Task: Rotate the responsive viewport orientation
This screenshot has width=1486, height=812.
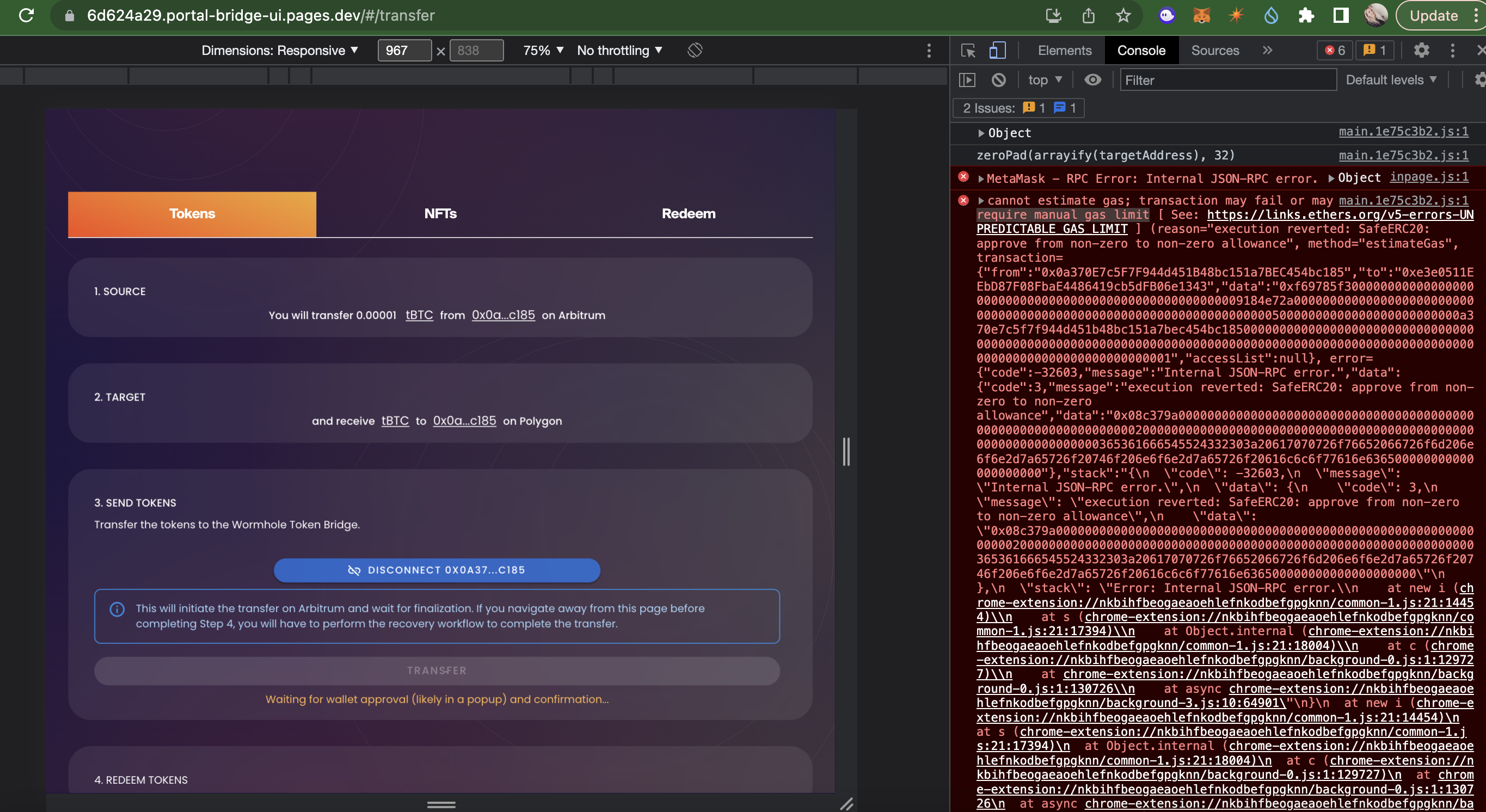Action: point(694,51)
